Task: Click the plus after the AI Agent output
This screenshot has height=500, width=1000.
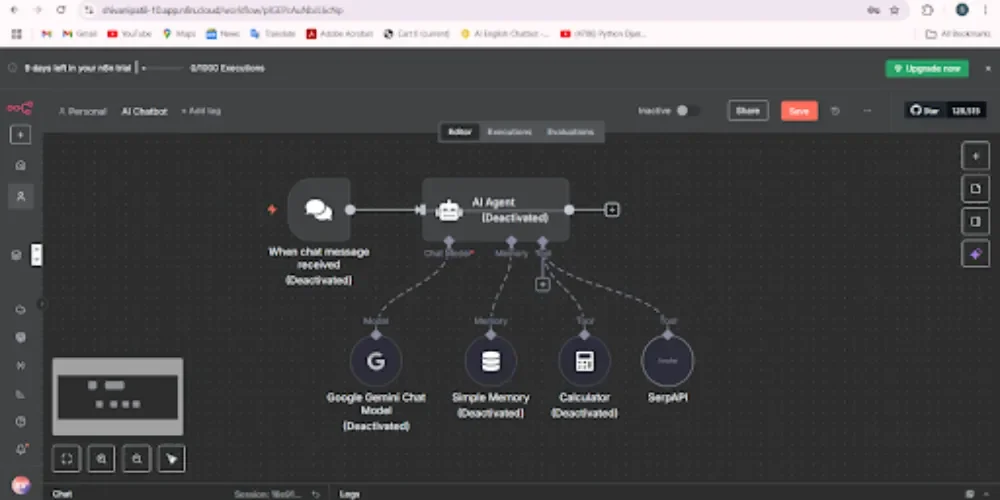Action: coord(612,210)
